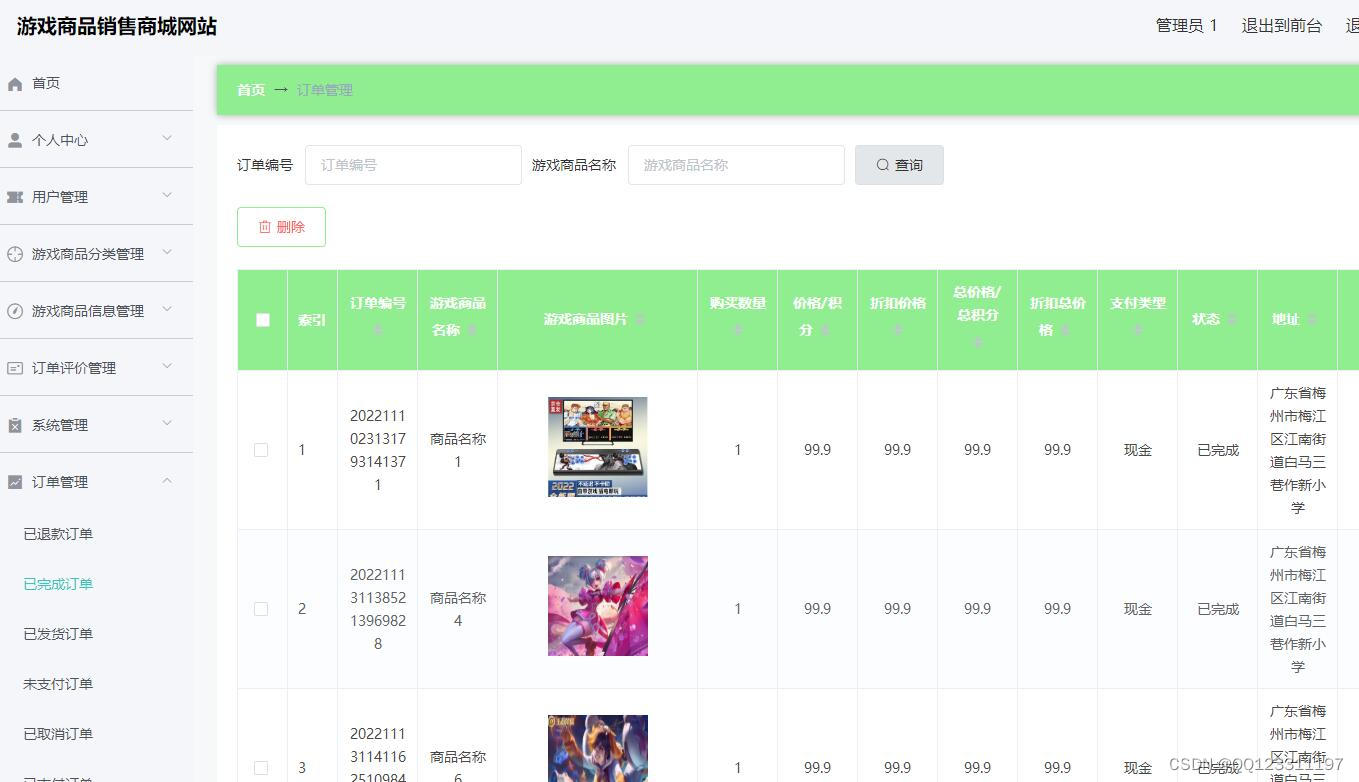Collapse the 订单管理 menu chevron
Viewport: 1359px width, 782px height.
(x=167, y=481)
